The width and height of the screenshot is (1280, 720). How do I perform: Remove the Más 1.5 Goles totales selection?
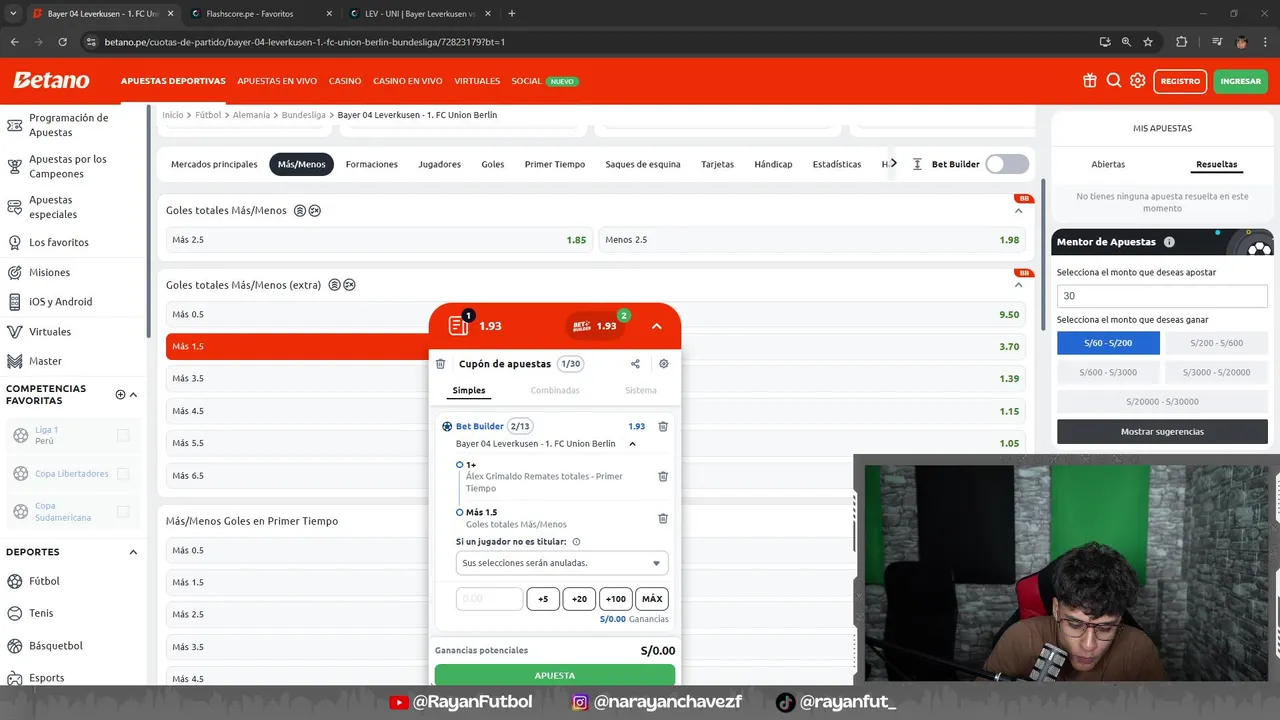coord(663,518)
